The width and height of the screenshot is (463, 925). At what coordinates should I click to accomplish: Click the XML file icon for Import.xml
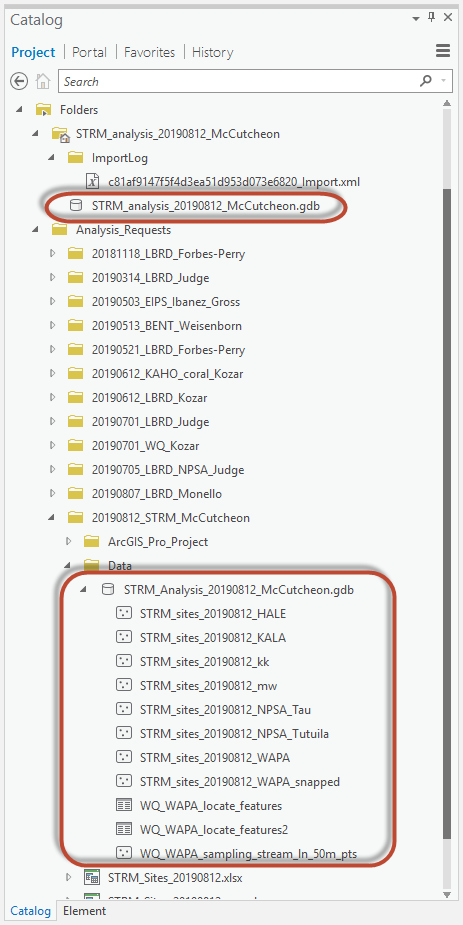[91, 181]
